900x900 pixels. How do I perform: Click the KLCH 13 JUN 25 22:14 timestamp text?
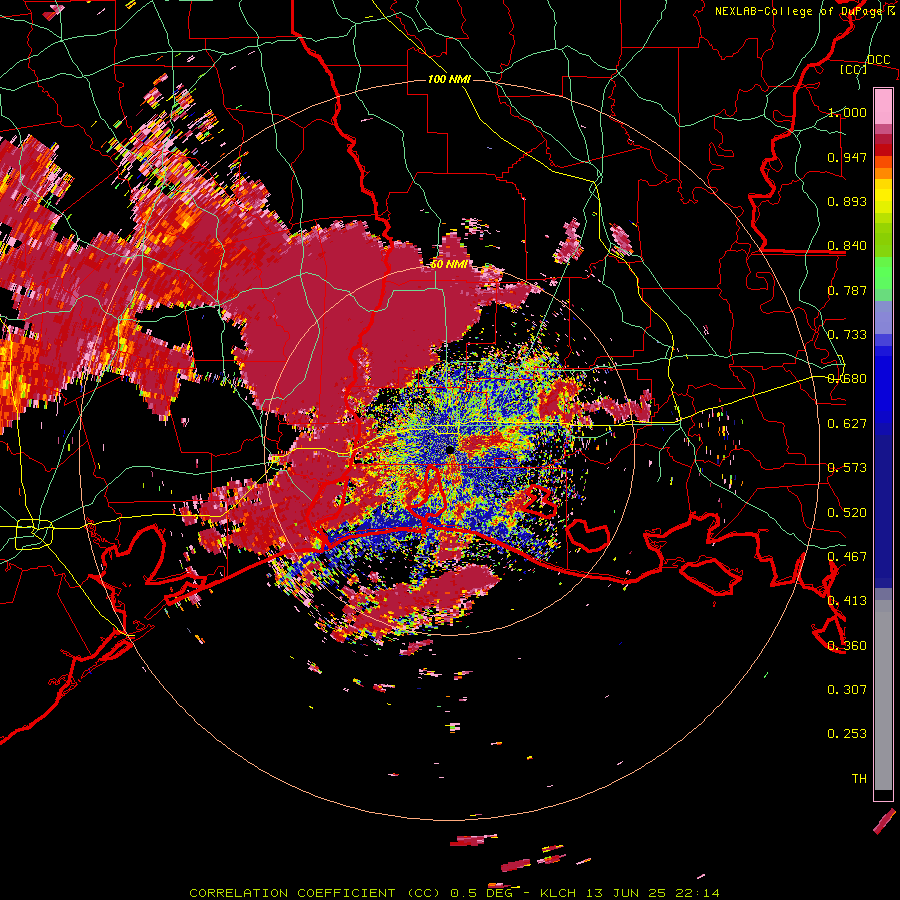(x=630, y=893)
